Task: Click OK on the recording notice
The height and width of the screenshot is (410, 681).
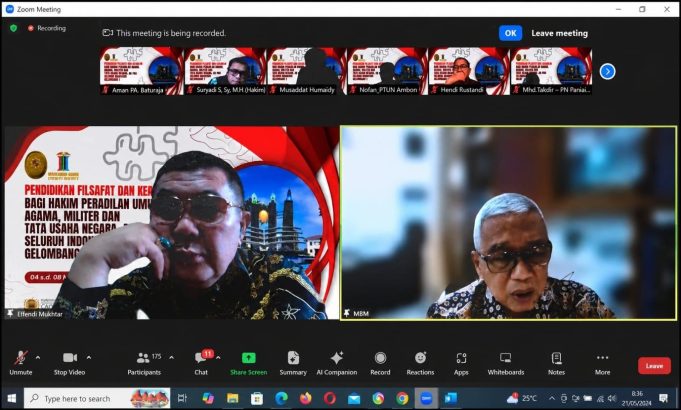Action: click(x=510, y=33)
